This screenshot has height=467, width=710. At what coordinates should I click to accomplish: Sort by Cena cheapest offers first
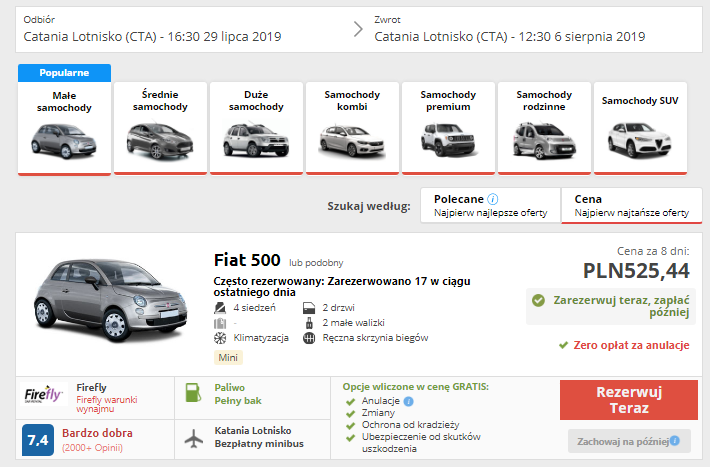point(632,206)
